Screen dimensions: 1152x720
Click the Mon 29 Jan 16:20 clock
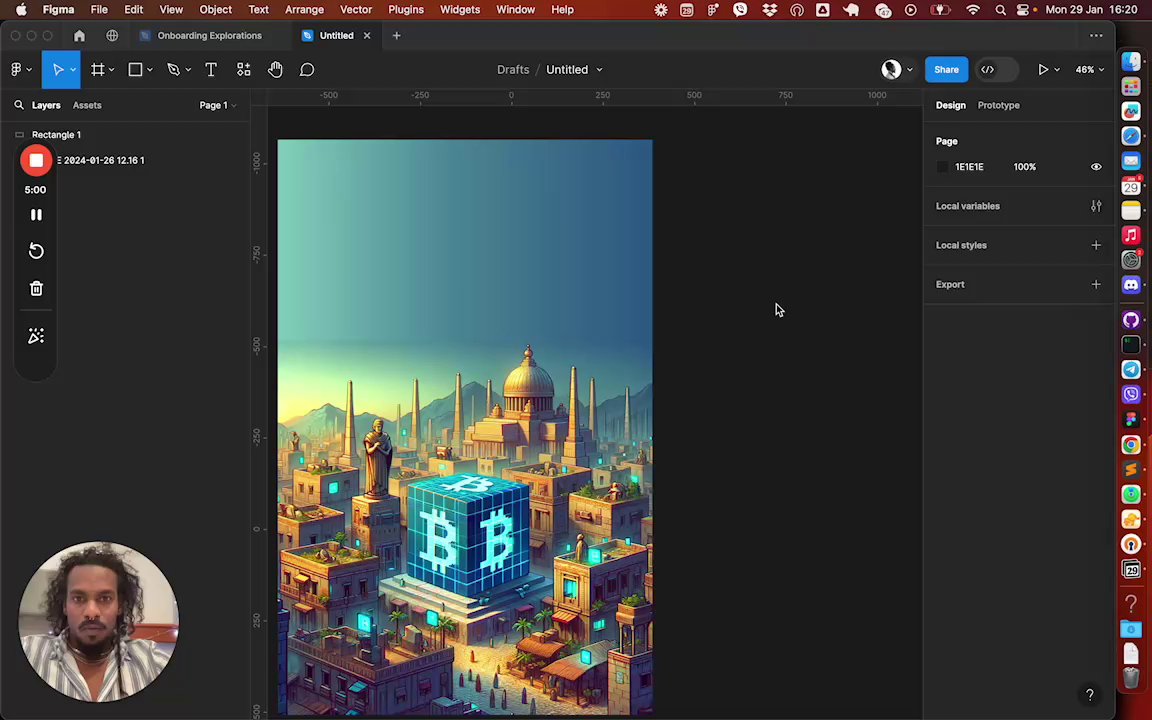(x=1091, y=10)
